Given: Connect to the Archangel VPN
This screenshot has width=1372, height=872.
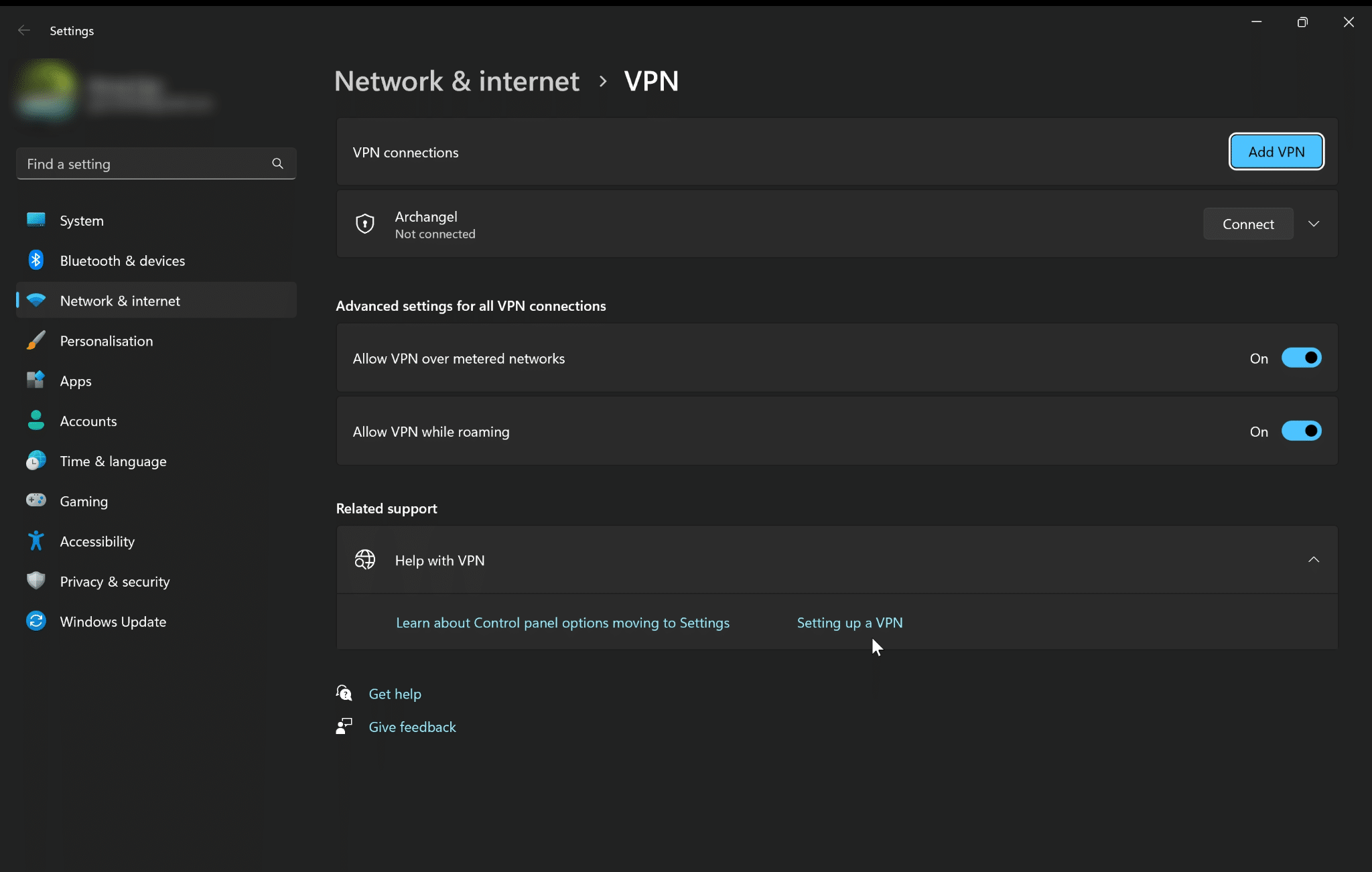Looking at the screenshot, I should click(x=1248, y=224).
